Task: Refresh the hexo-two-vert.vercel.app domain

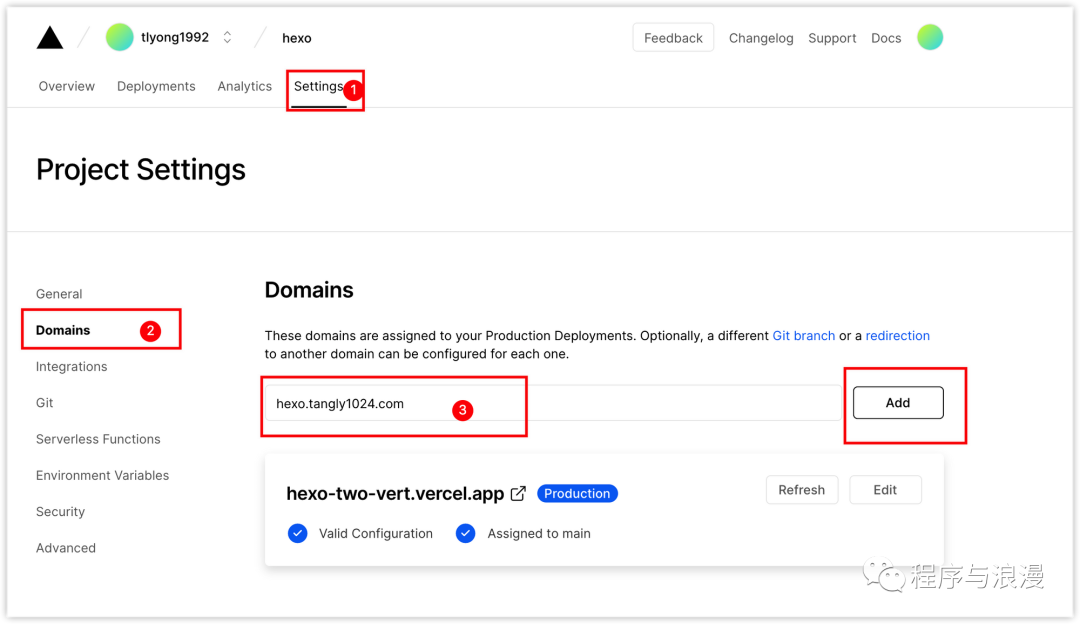Action: [x=802, y=490]
